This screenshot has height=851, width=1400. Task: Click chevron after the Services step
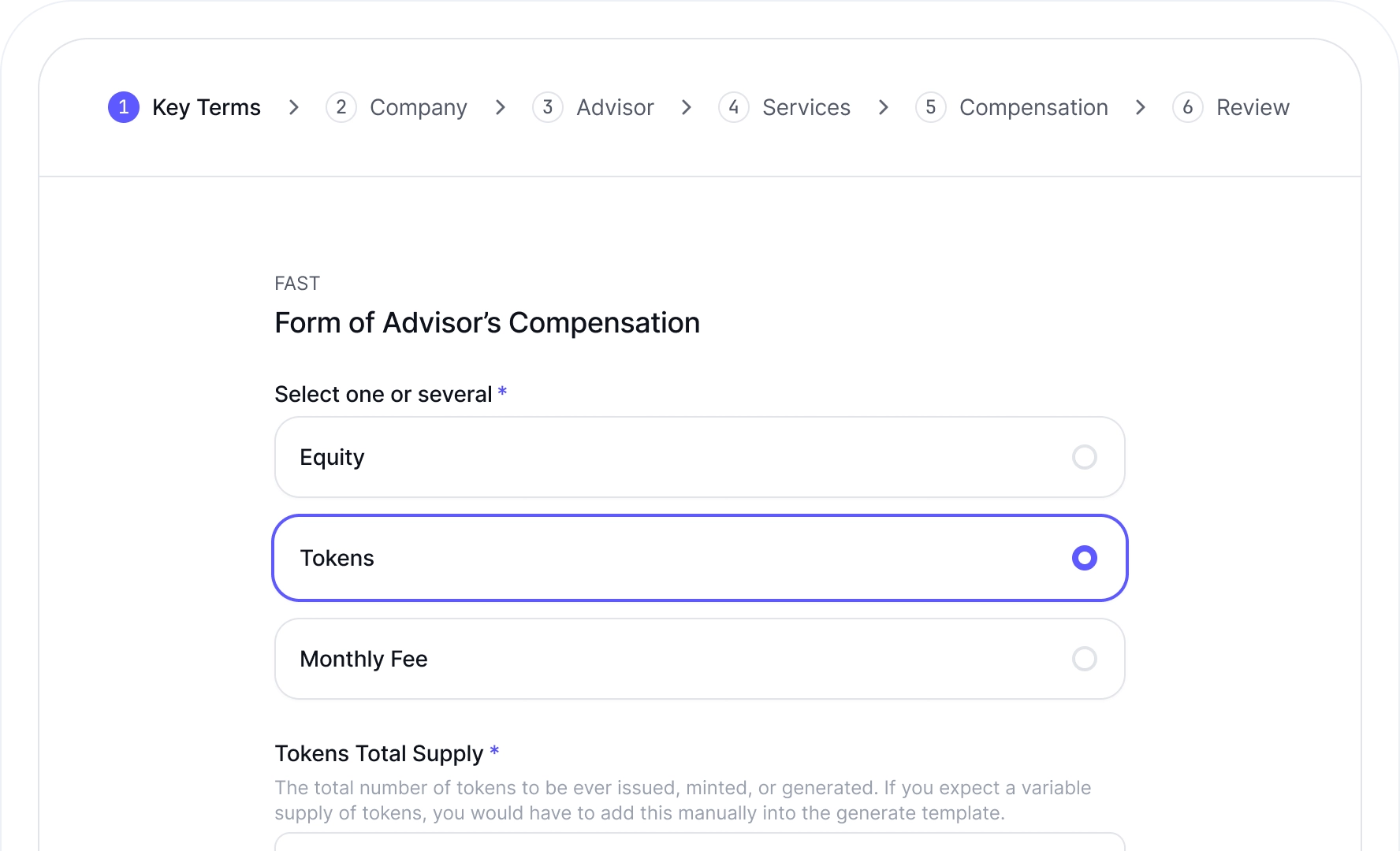click(884, 107)
